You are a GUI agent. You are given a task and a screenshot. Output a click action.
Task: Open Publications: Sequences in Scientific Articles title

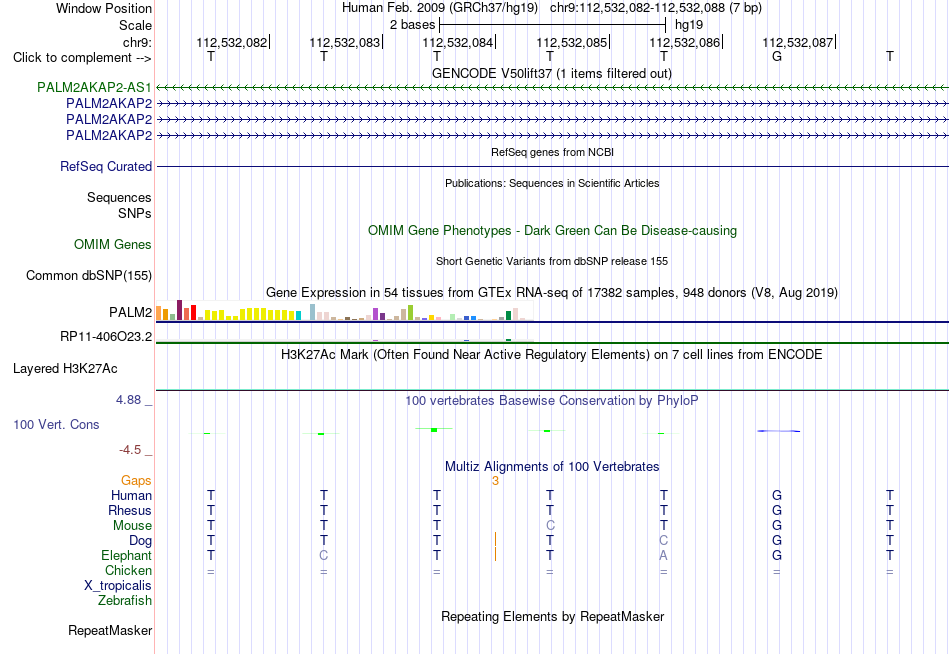552,183
